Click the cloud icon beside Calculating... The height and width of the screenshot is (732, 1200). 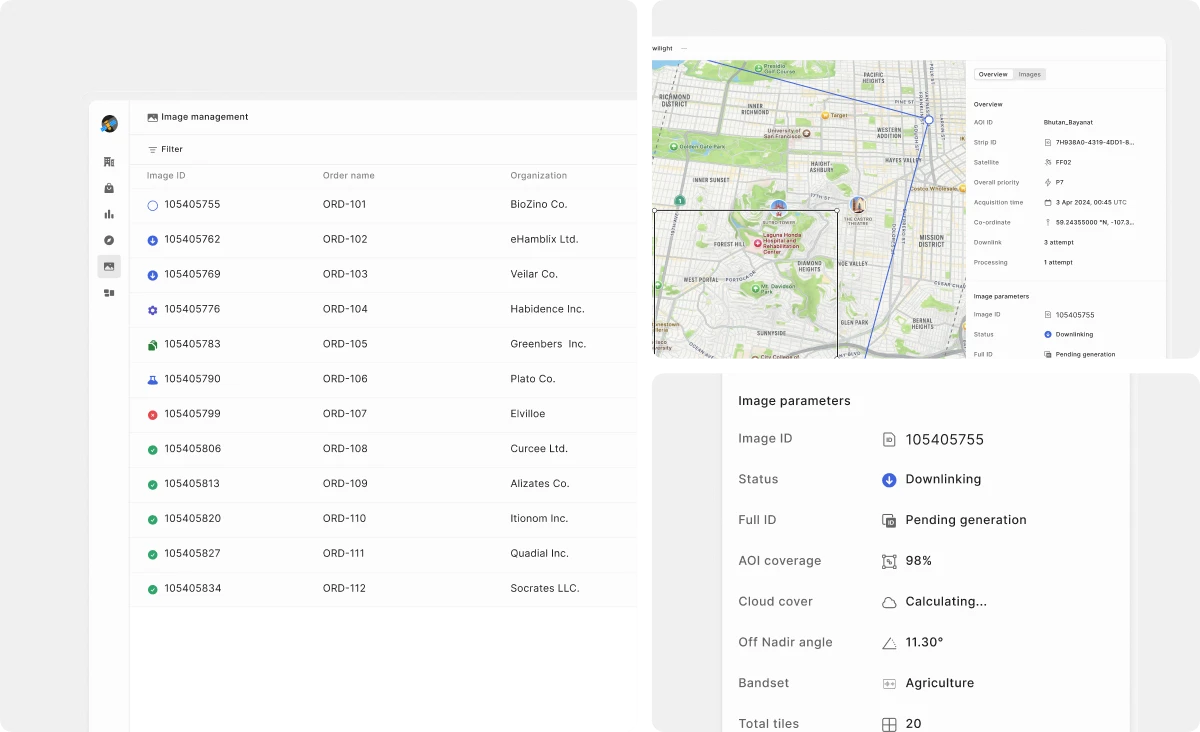coord(889,602)
